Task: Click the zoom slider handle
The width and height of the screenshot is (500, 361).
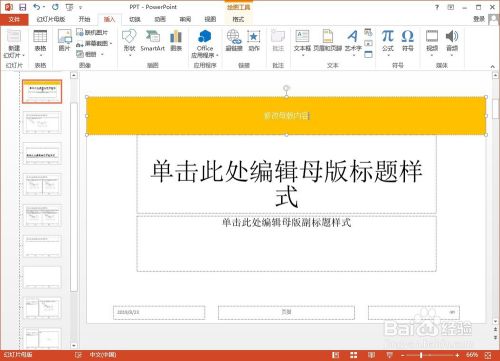Action: (421, 355)
